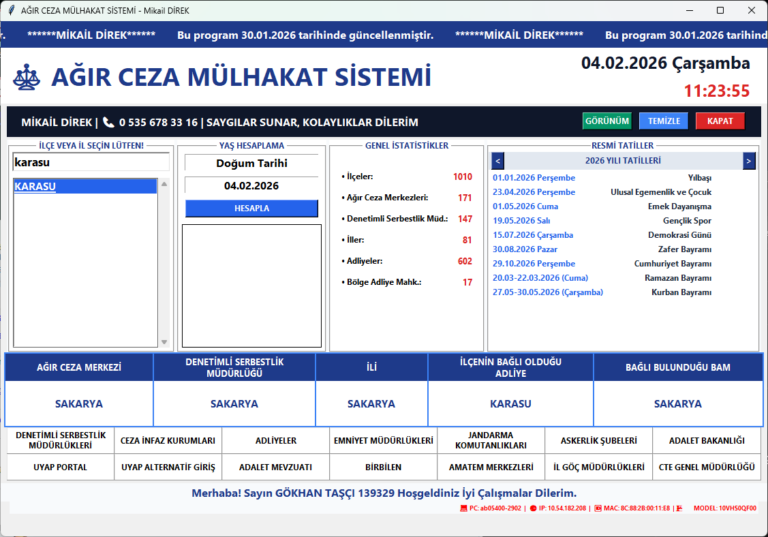Click the feather app icon in title bar

(x=11, y=10)
